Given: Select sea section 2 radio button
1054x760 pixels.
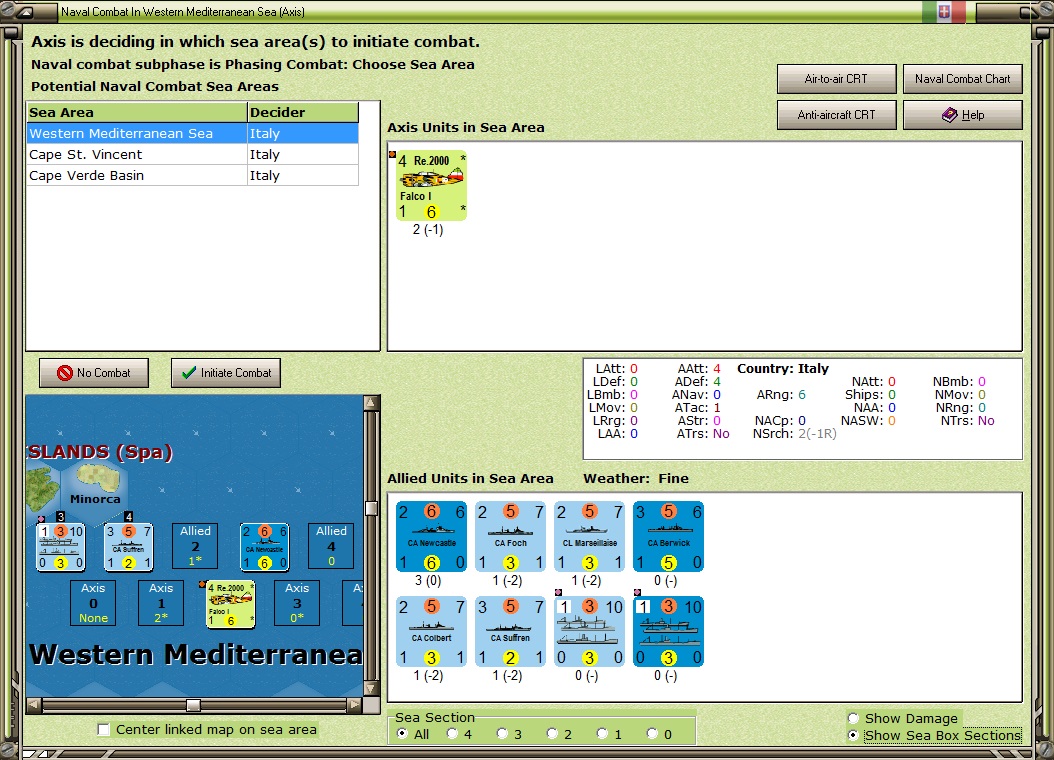Looking at the screenshot, I should pyautogui.click(x=552, y=734).
